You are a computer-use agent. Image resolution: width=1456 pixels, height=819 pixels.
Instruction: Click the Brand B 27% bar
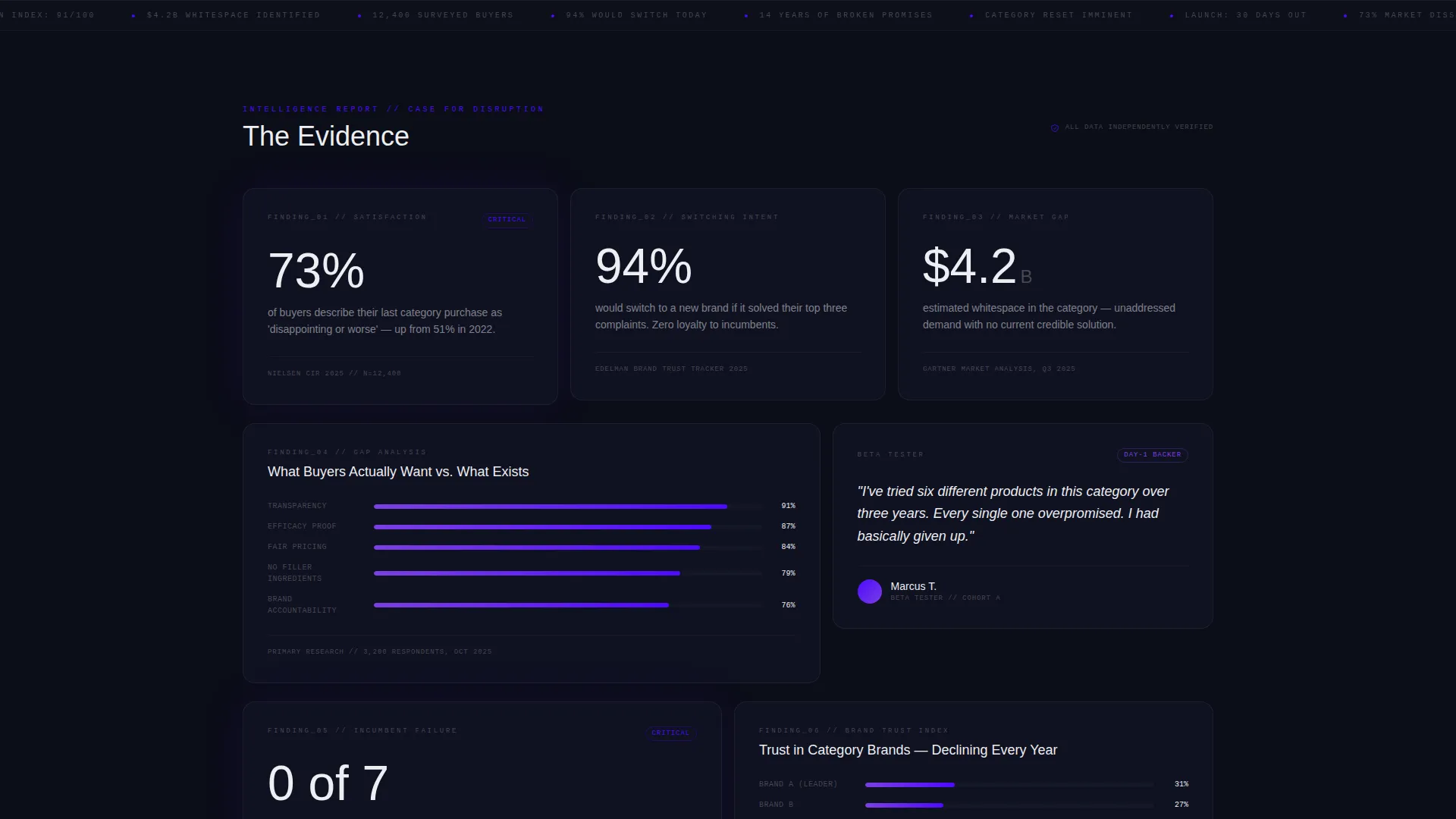coord(1009,805)
